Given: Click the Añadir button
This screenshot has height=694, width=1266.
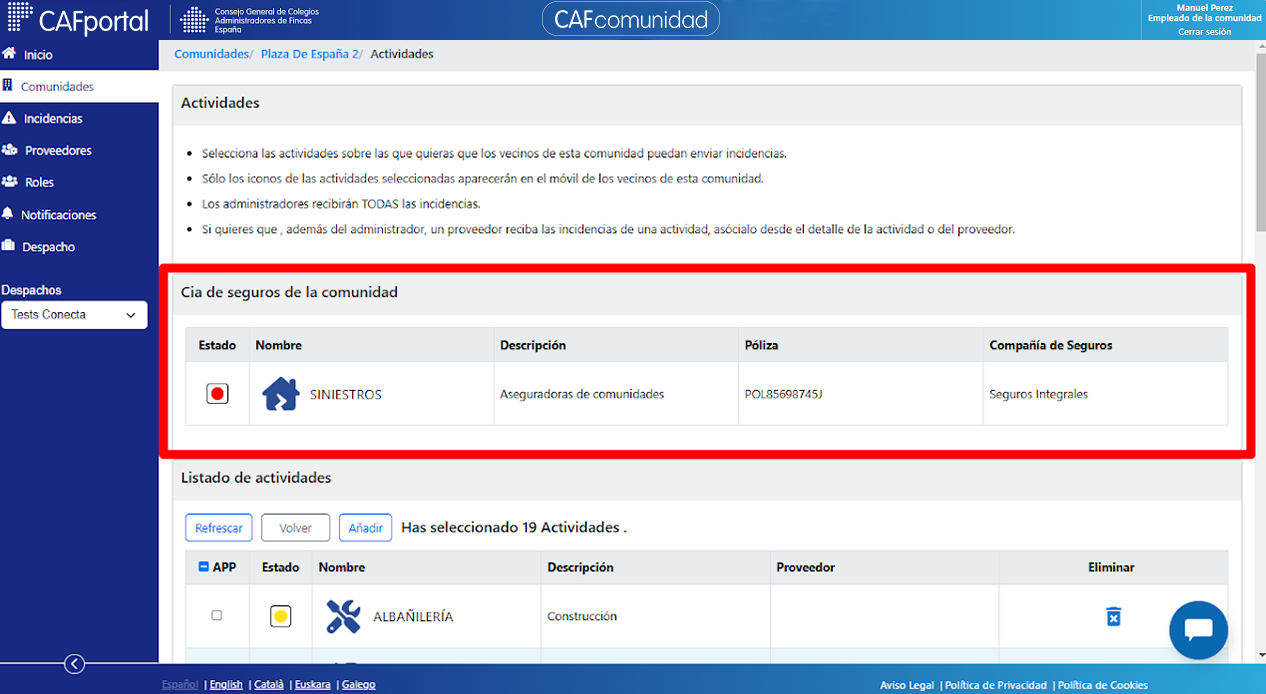Looking at the screenshot, I should 365,528.
